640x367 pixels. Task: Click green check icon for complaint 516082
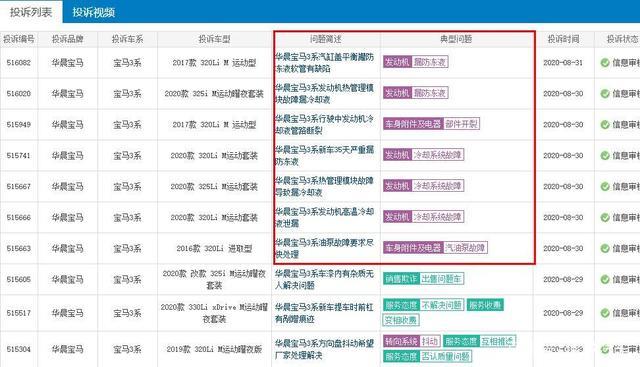[x=605, y=62]
